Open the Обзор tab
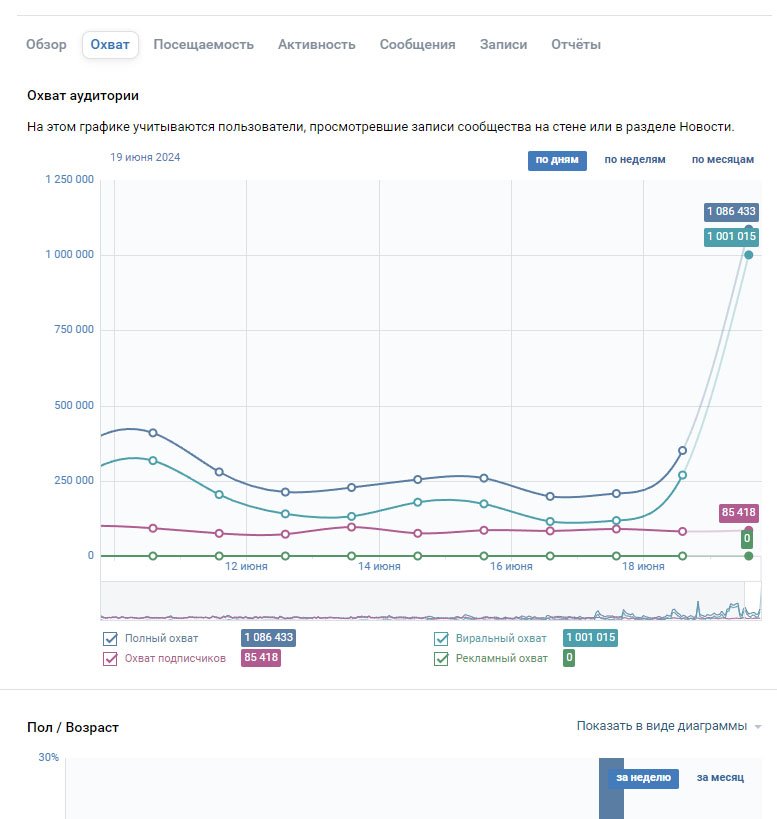777x819 pixels. [x=46, y=45]
